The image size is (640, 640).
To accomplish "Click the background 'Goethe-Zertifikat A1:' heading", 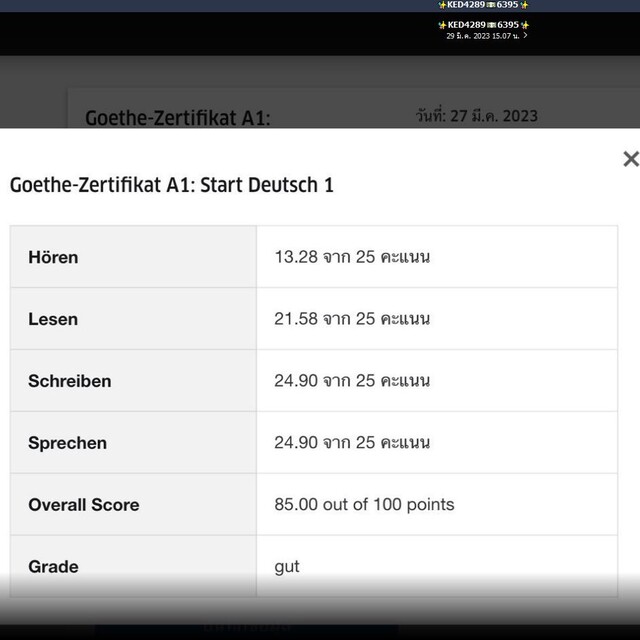I will pyautogui.click(x=178, y=118).
